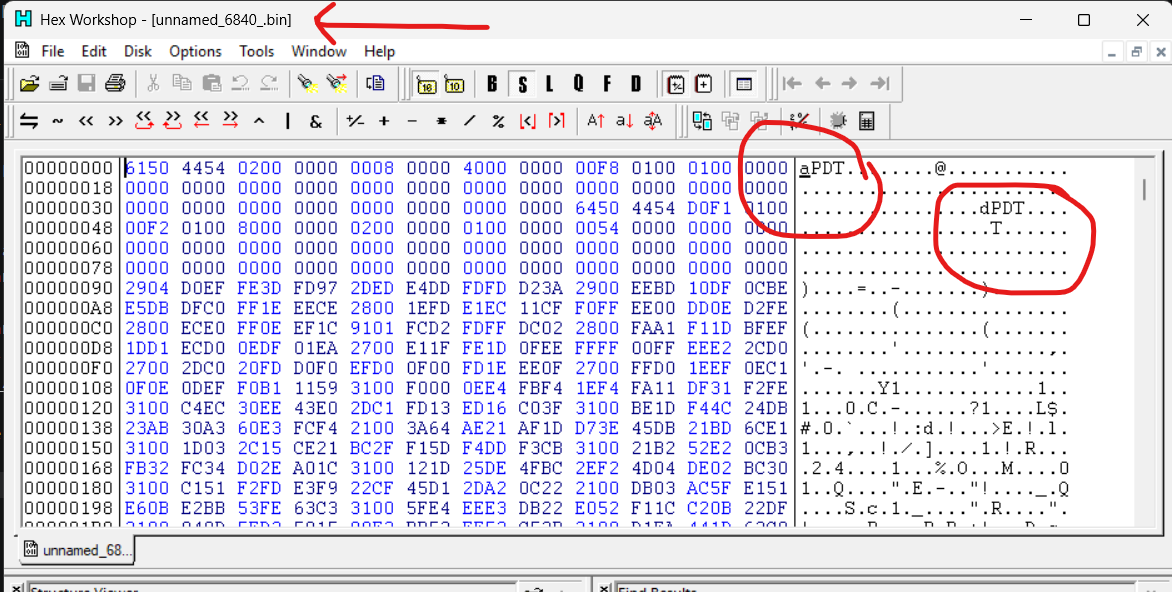
Task: Click the change sign +/- operation
Action: (355, 120)
